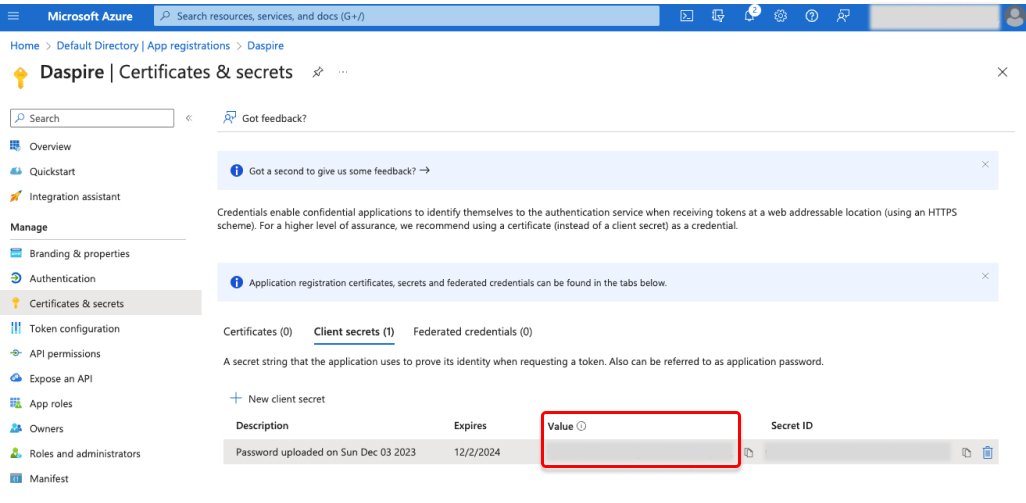This screenshot has height=503, width=1026.
Task: Open the account avatar menu
Action: [x=1012, y=16]
